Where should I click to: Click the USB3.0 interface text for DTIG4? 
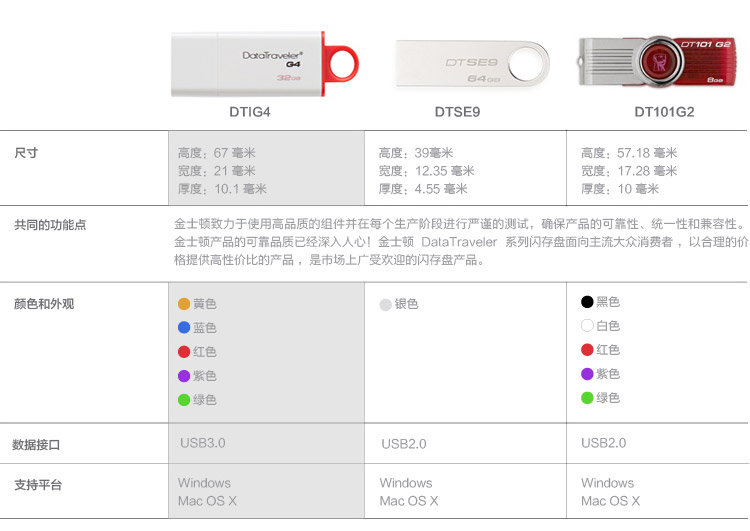coord(203,442)
